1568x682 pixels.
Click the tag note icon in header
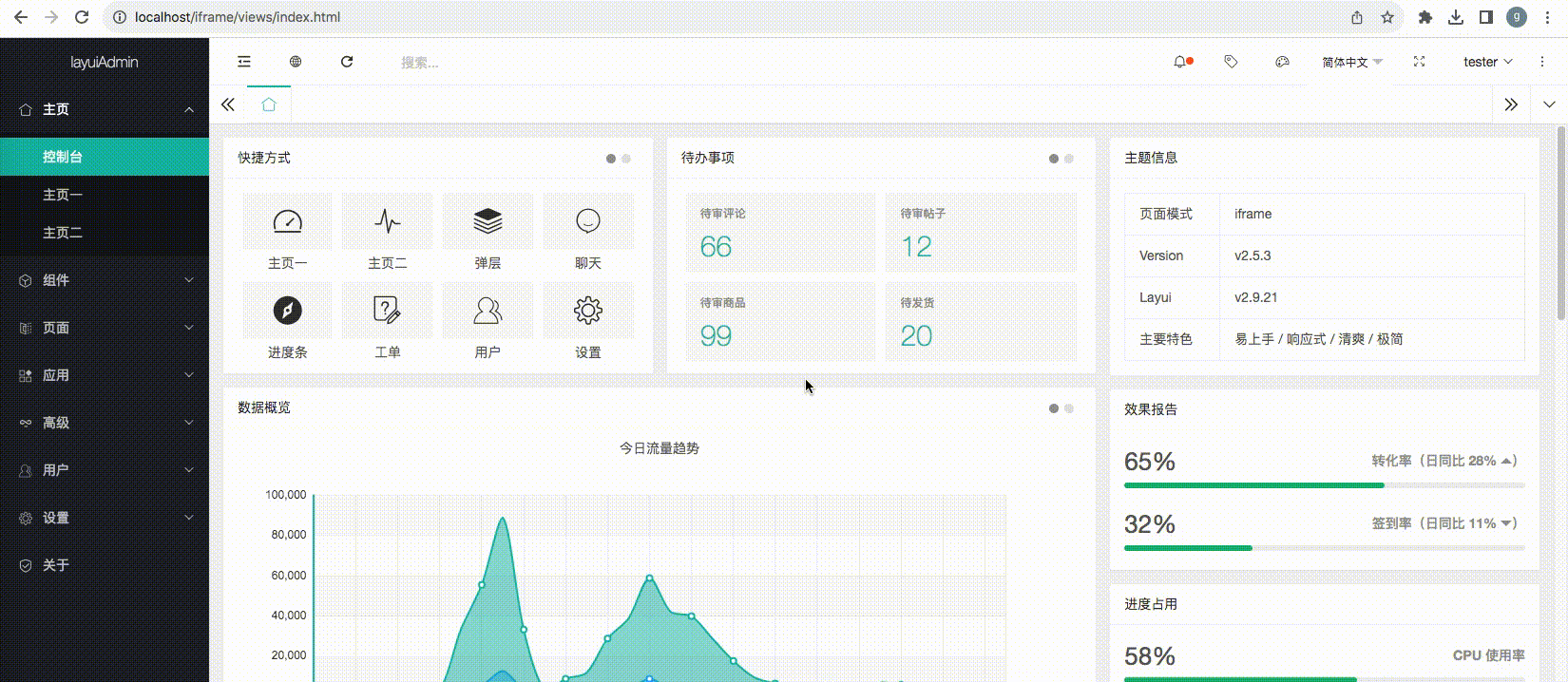1231,62
